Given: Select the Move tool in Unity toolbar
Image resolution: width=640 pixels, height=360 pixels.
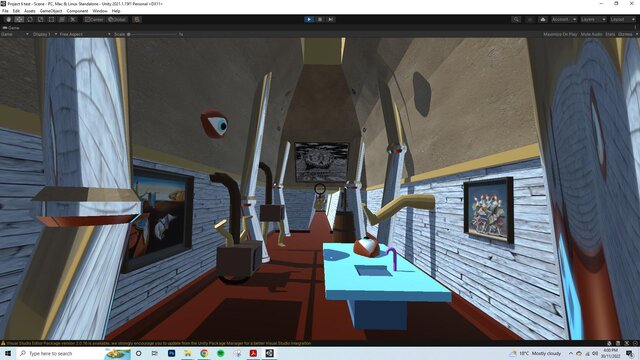Looking at the screenshot, I should tap(19, 19).
